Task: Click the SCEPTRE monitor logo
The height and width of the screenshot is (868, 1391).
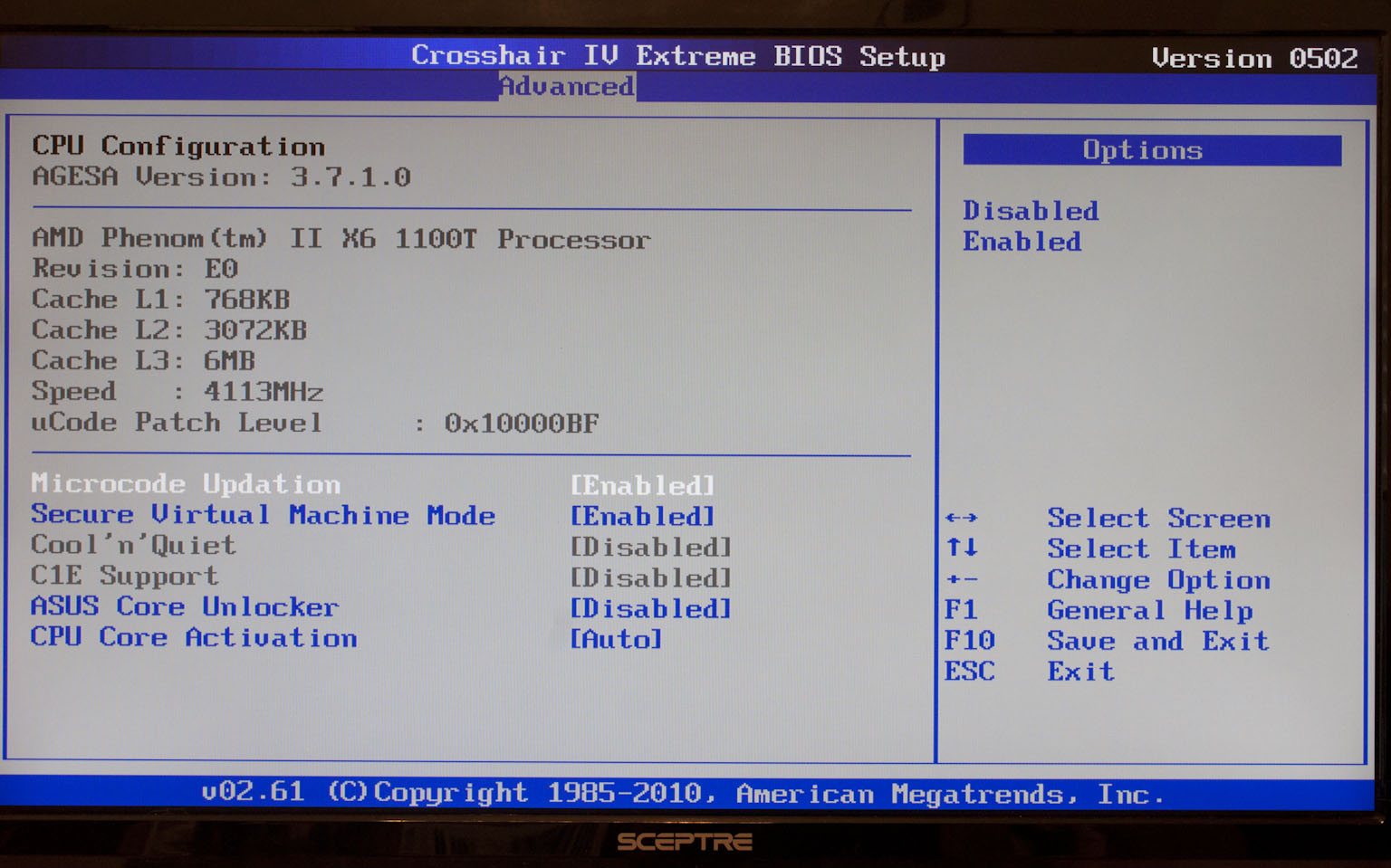Action: coord(685,843)
